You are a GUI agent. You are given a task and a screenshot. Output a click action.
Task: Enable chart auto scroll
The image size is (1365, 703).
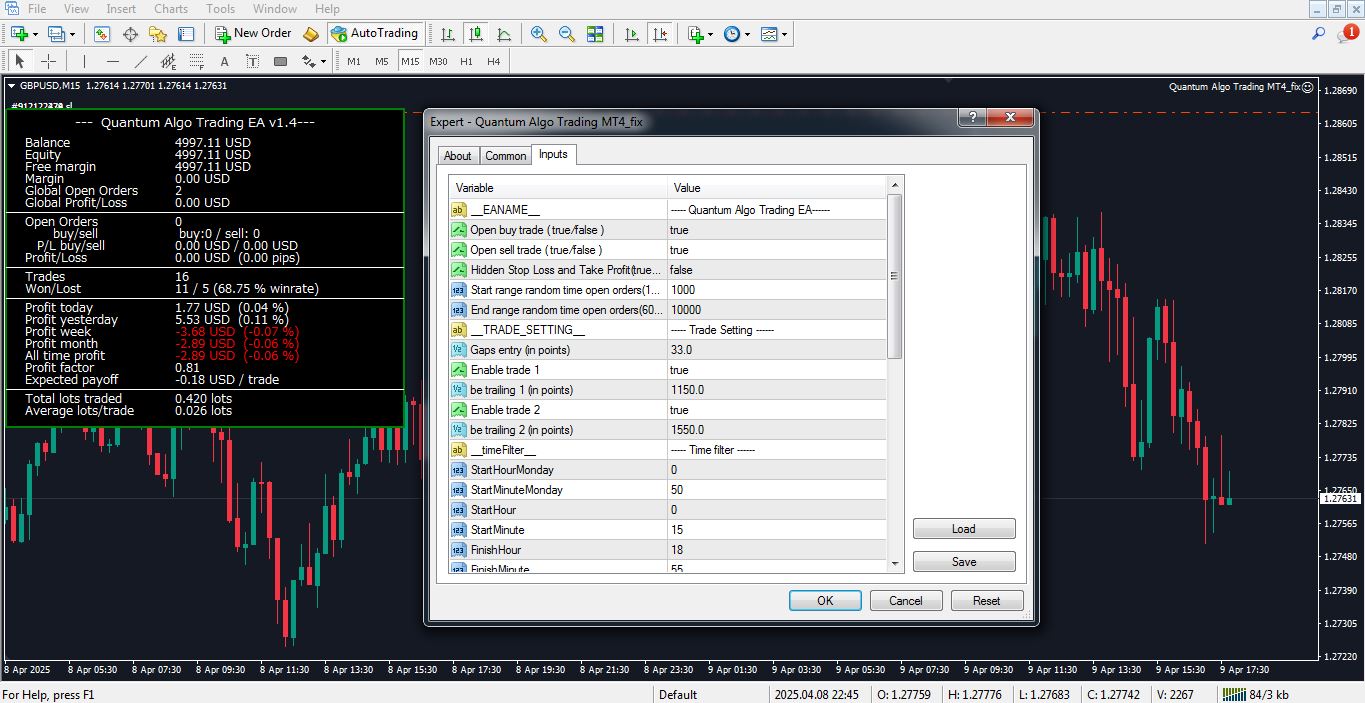(632, 33)
